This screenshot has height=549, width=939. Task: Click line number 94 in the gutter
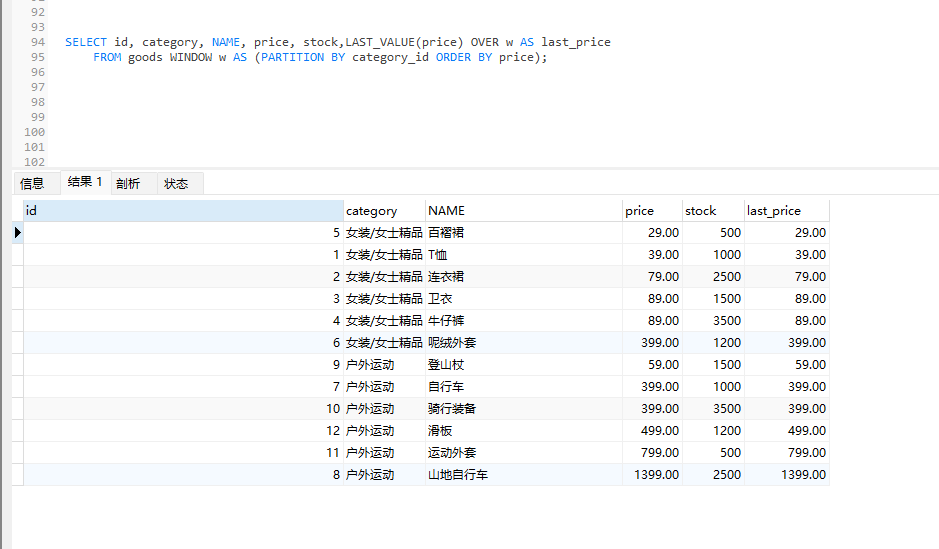38,42
